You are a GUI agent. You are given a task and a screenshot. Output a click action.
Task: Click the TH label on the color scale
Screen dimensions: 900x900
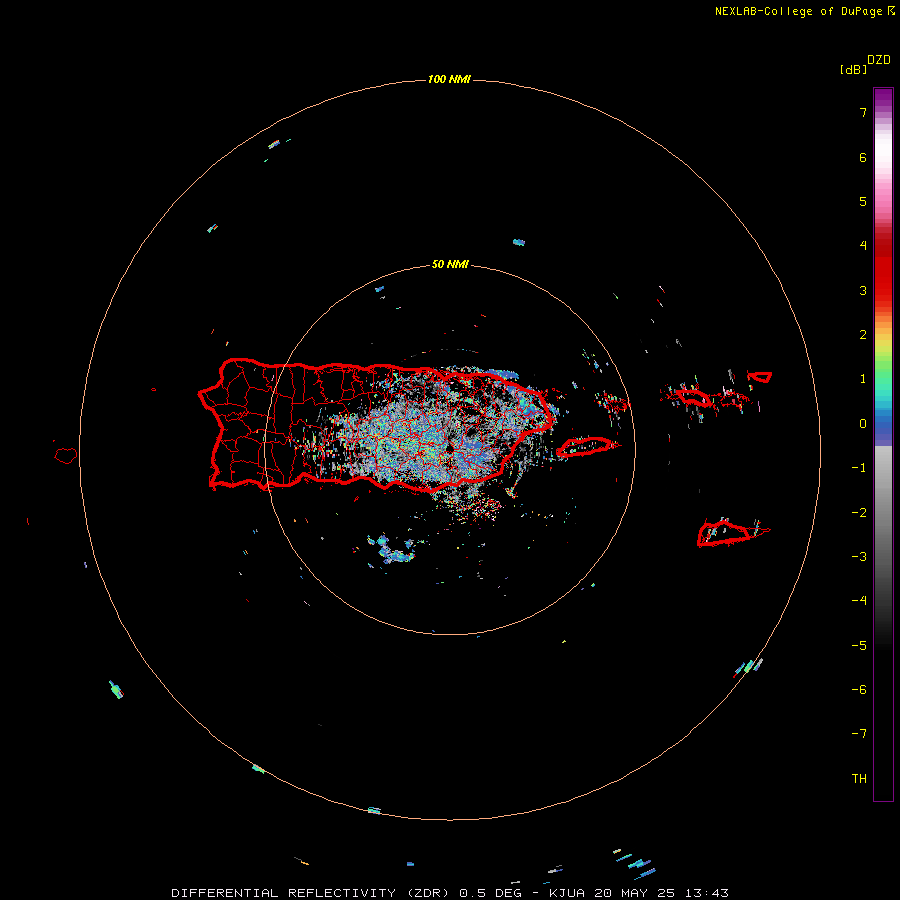click(859, 778)
